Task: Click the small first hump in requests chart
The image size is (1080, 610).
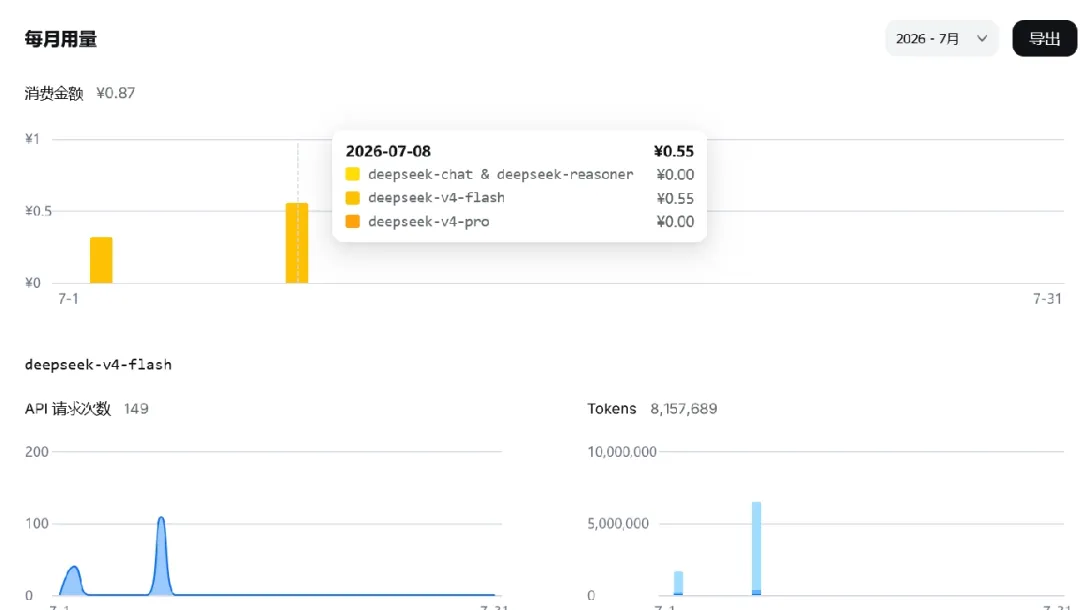Action: [73, 580]
